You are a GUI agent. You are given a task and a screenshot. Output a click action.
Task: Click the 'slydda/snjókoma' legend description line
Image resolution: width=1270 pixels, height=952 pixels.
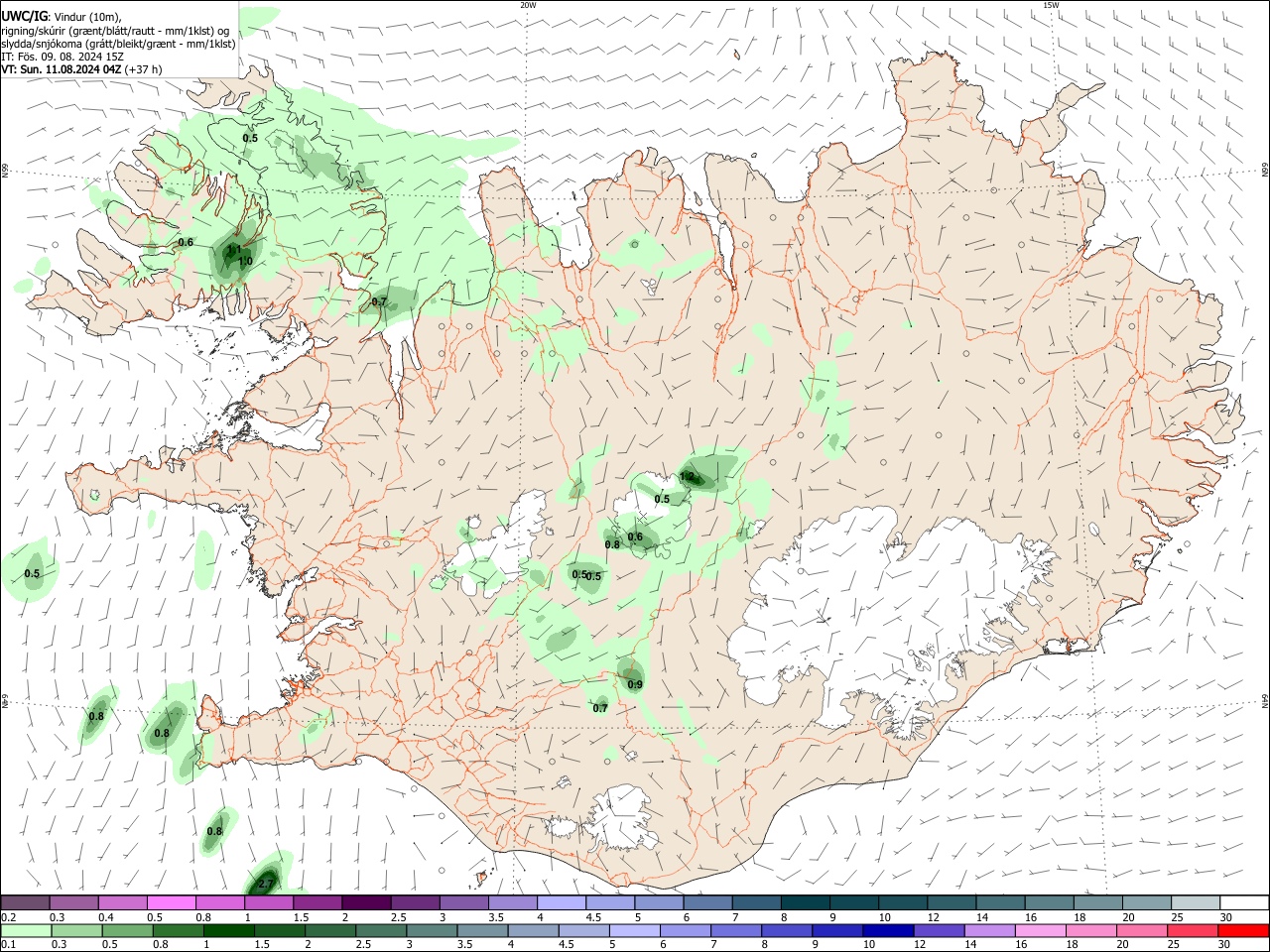click(118, 44)
